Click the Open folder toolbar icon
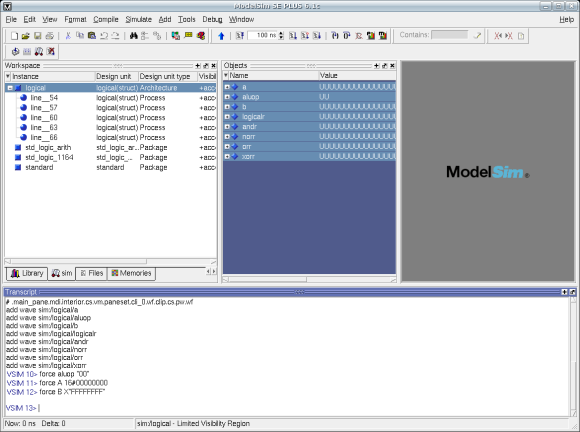580x432 pixels. click(26, 36)
